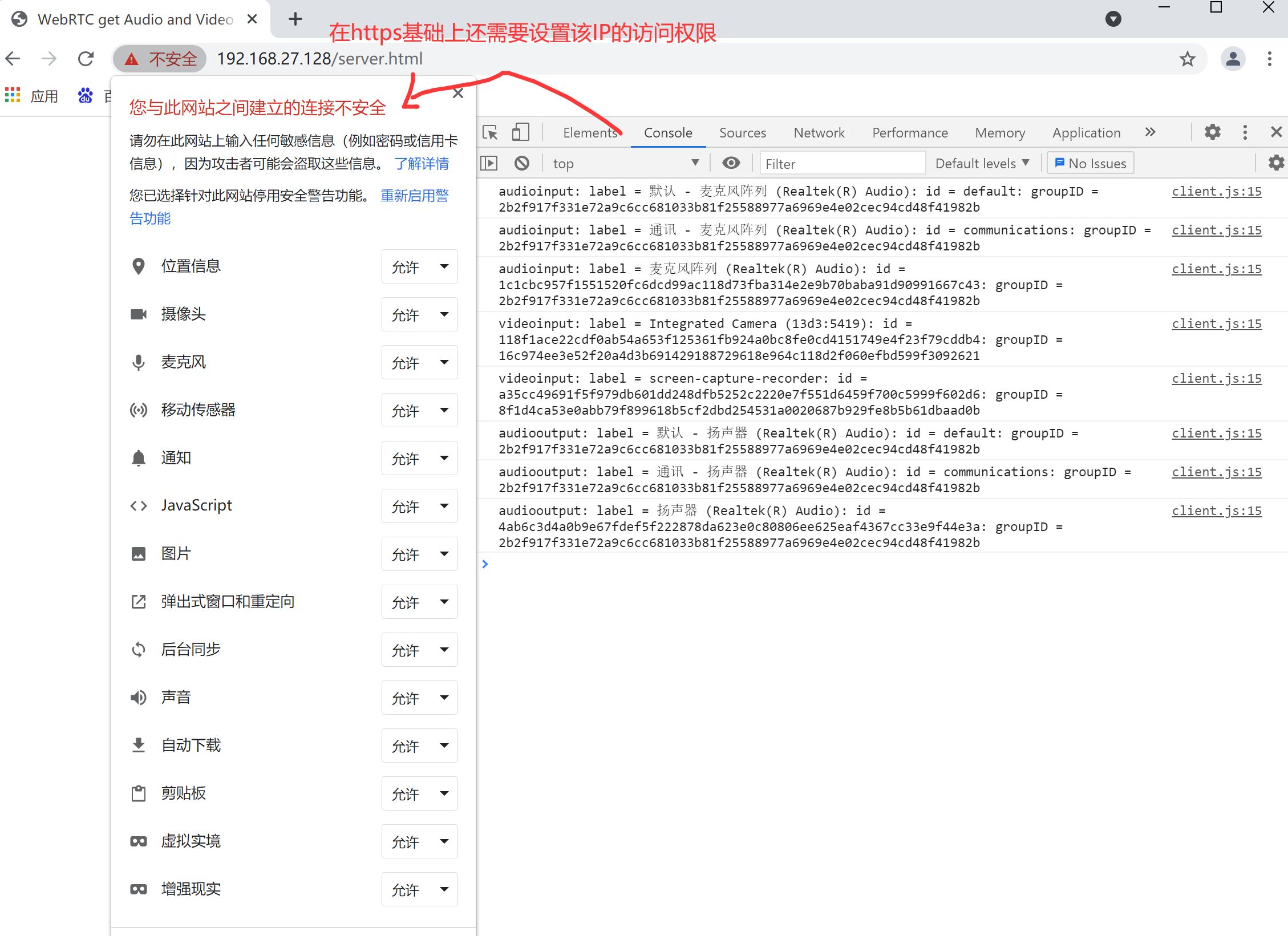
Task: Open the top JavaScript context selector
Action: (625, 164)
